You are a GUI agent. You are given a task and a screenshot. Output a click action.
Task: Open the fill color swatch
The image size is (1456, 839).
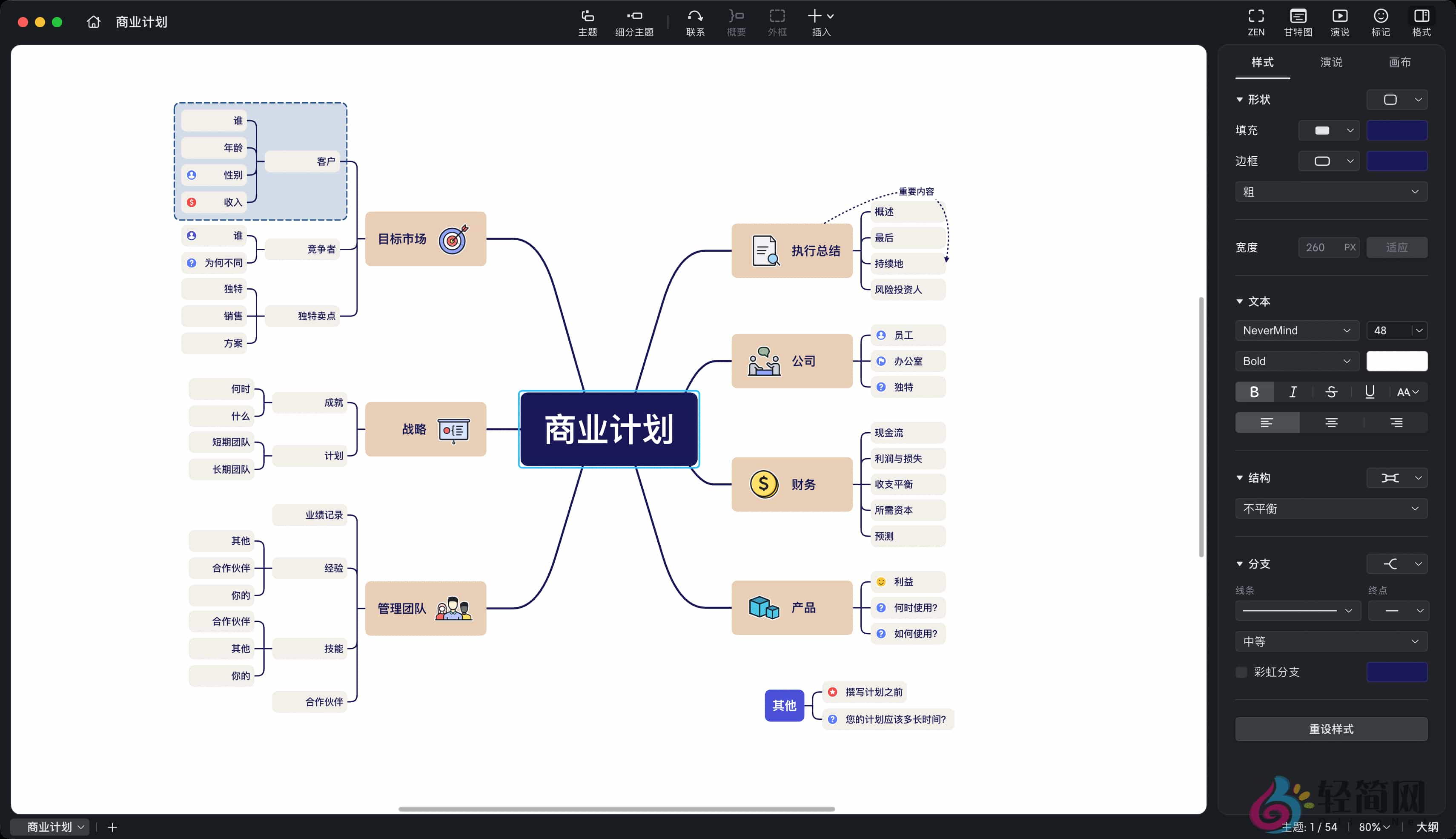coord(1396,130)
